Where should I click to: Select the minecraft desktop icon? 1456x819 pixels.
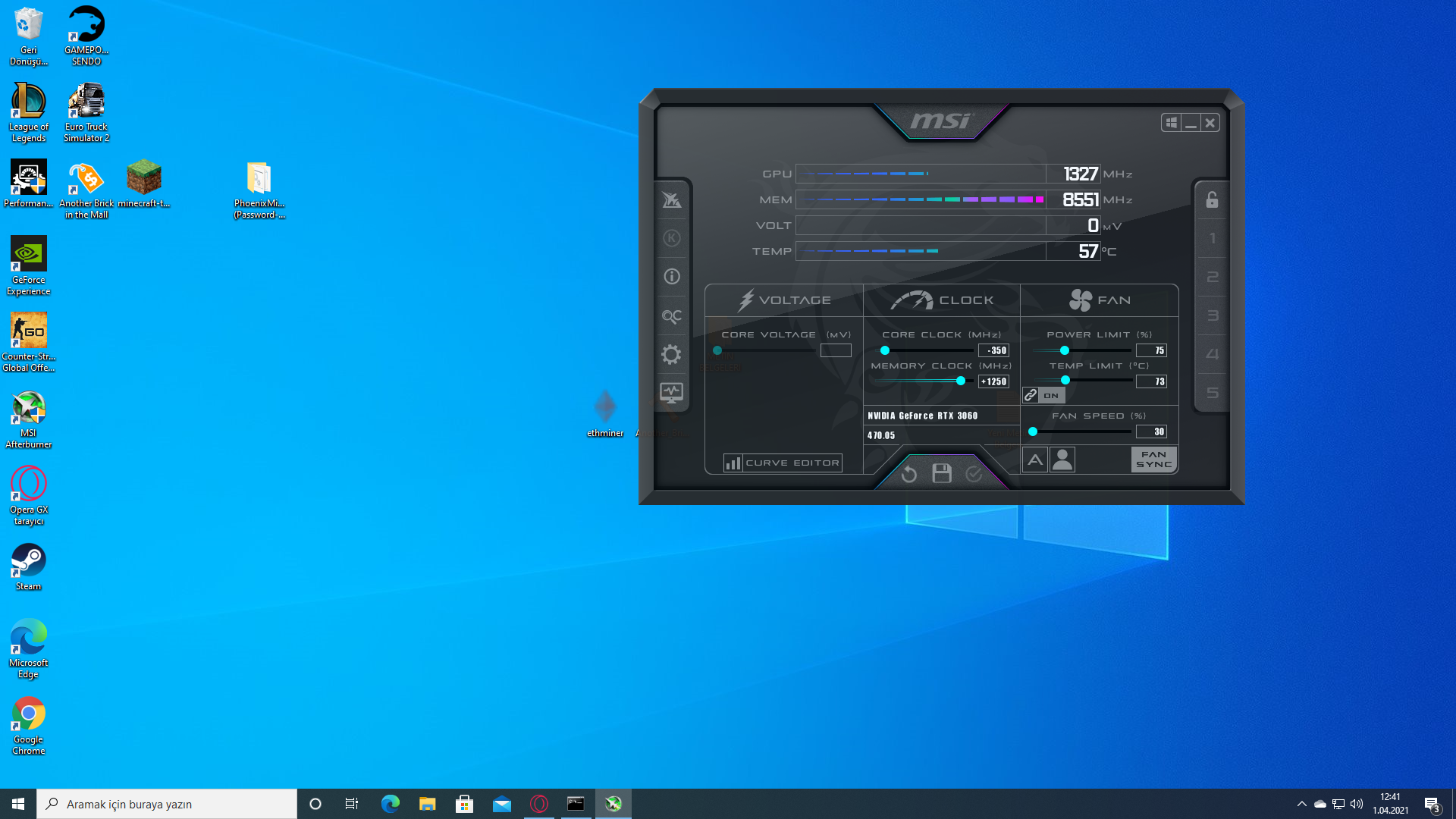pos(144,184)
